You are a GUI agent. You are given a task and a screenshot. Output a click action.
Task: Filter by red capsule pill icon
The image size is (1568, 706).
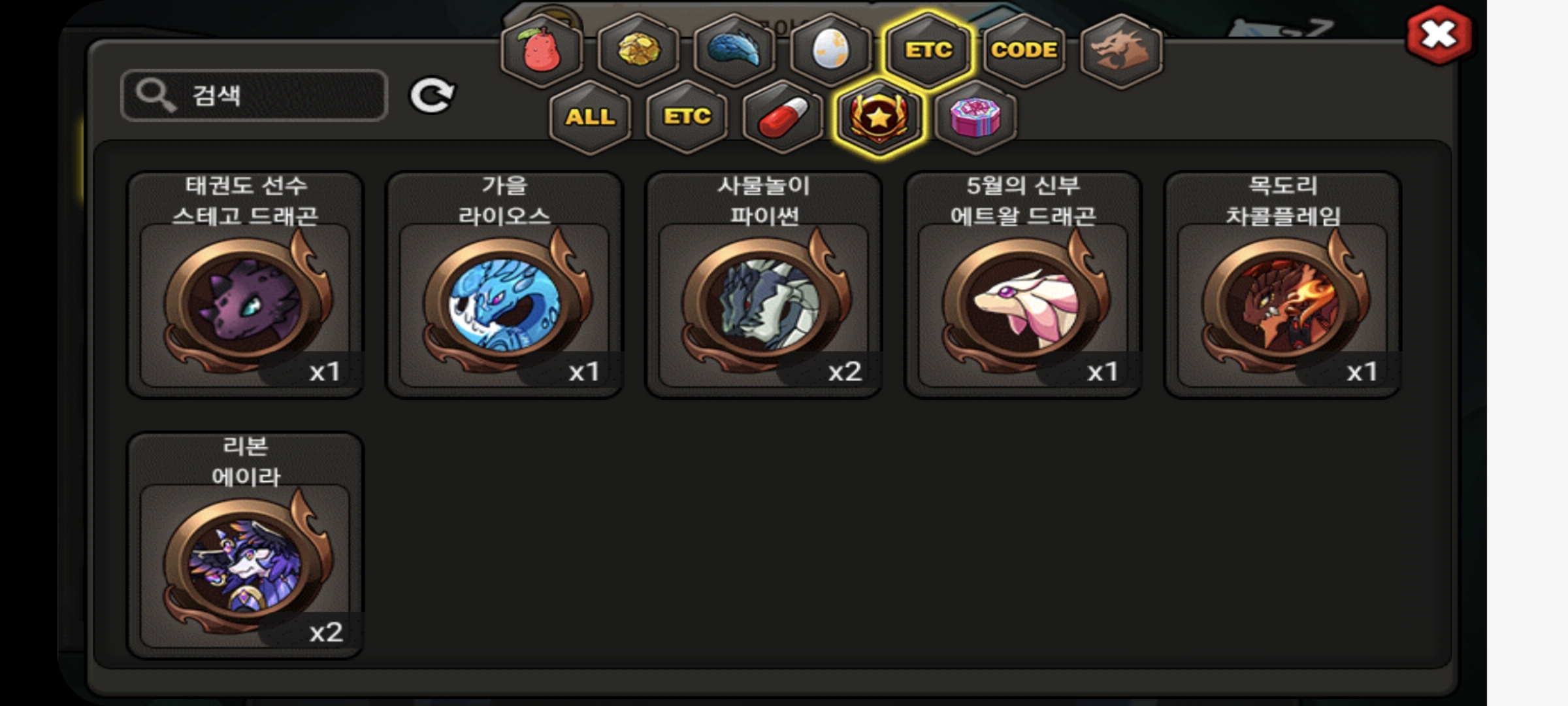click(783, 117)
